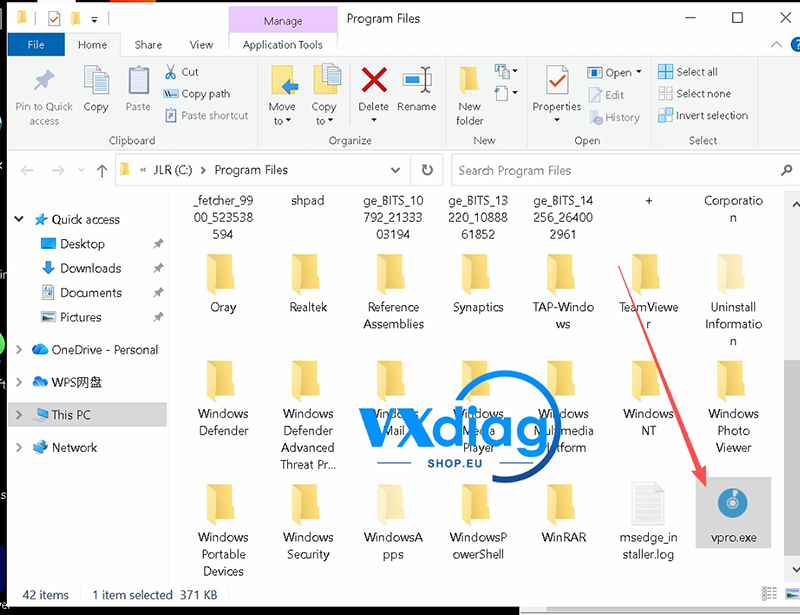Collapse the Quick access tree
Viewport: 800px width, 615px height.
tap(19, 219)
